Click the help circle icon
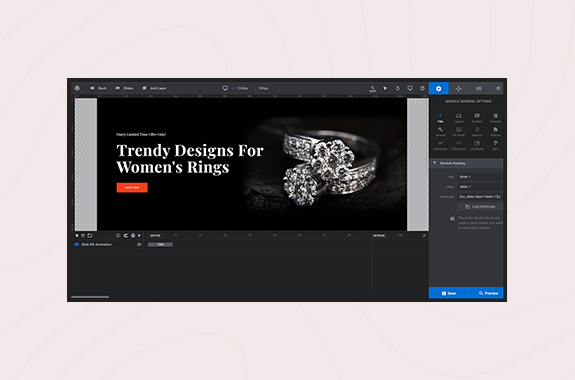 click(422, 88)
